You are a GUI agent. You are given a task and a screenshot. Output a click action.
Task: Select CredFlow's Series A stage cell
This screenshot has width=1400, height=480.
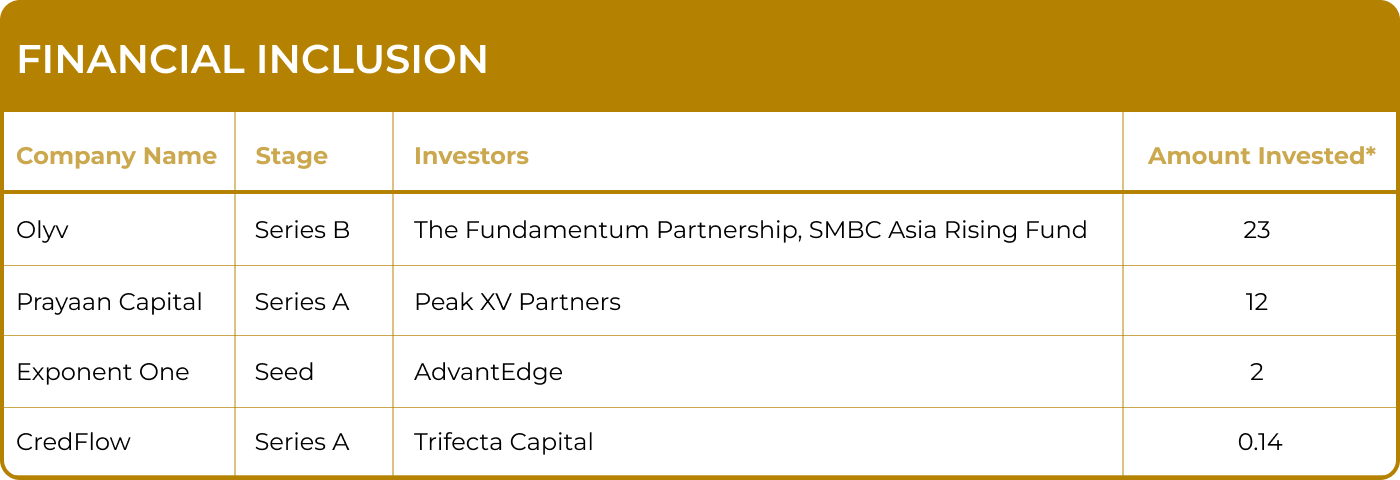coord(302,442)
